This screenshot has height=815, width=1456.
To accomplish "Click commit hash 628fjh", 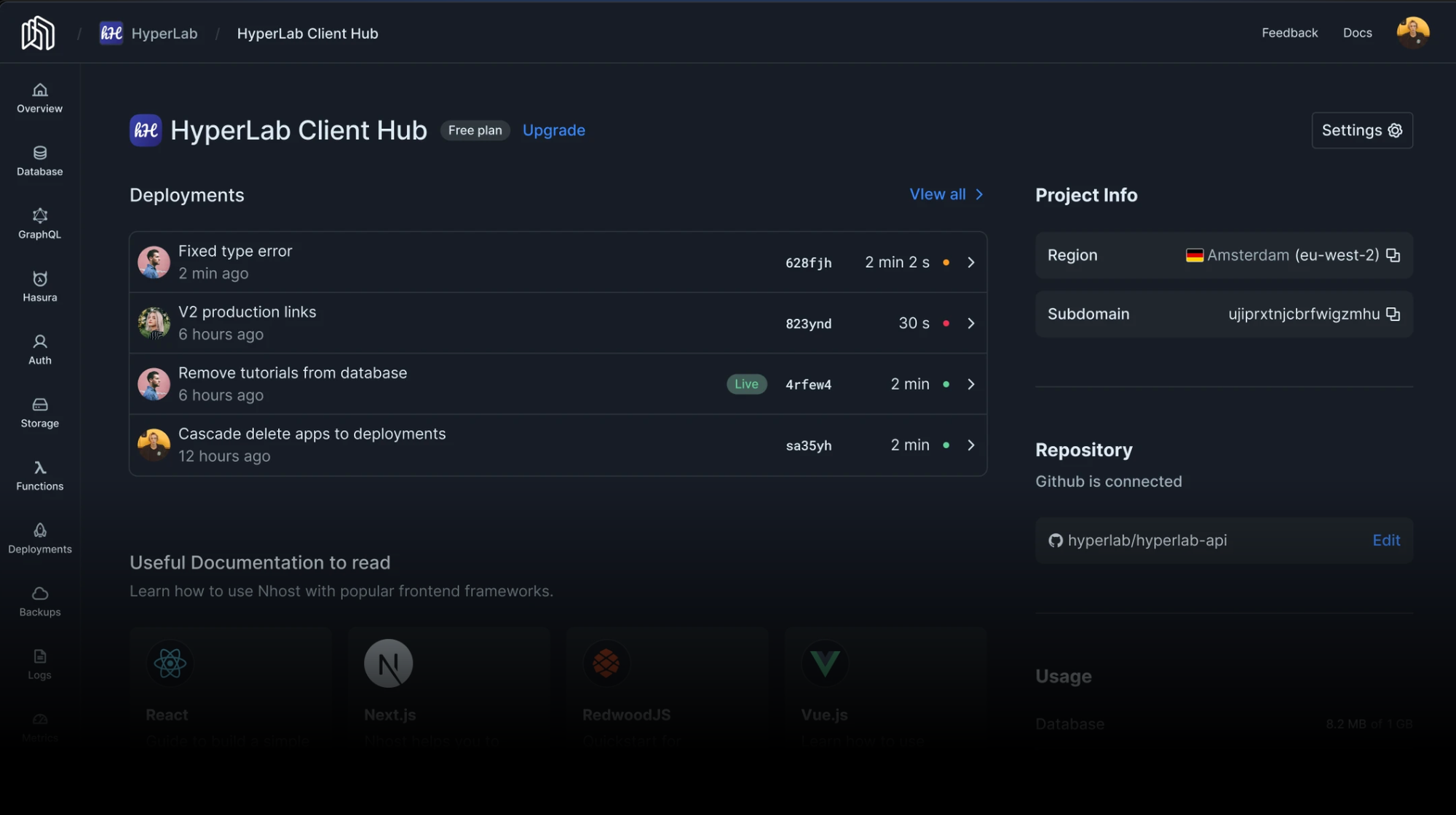I will [x=808, y=263].
